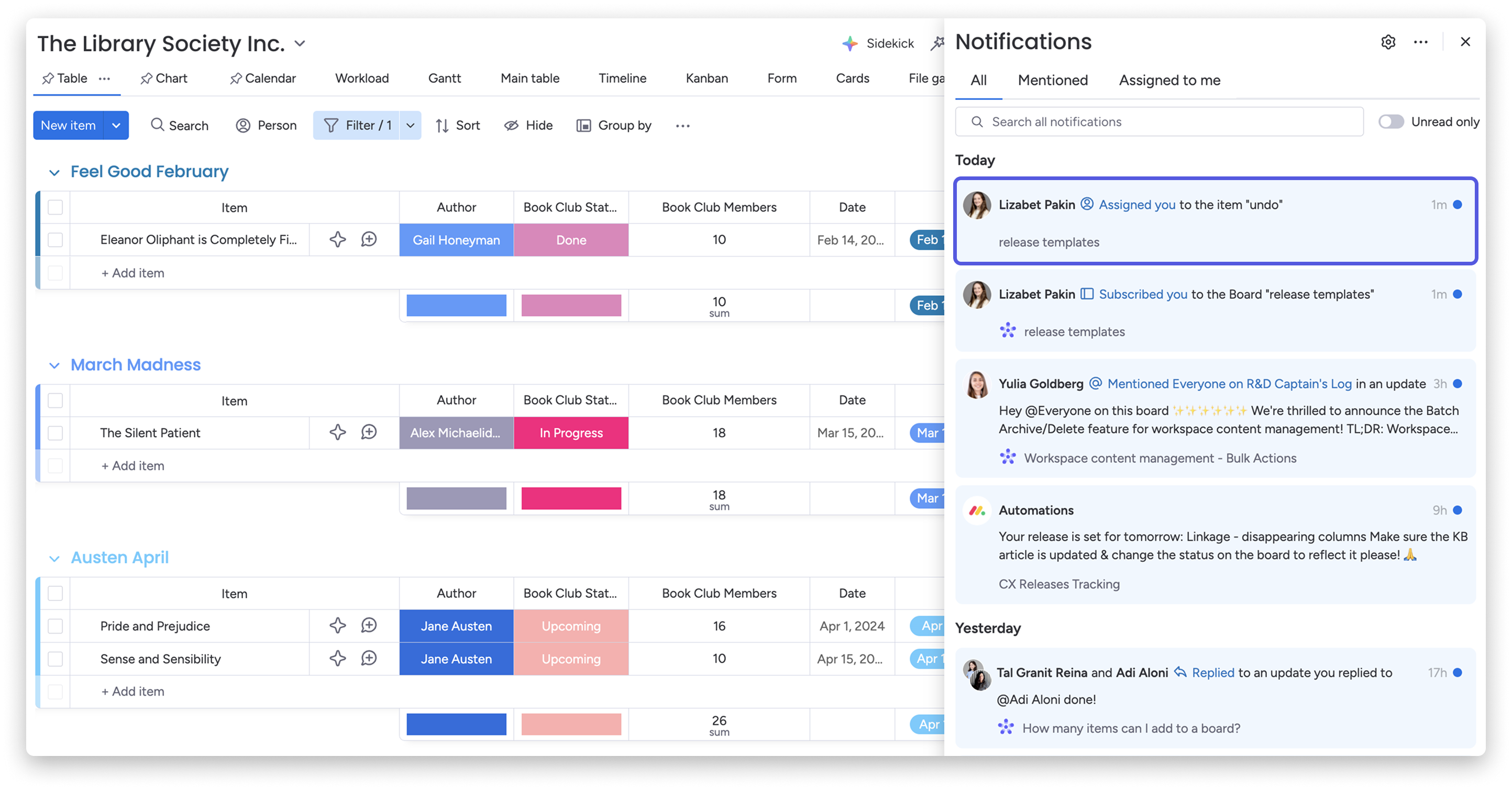Screen dimensions: 1512x790
Task: Click the pink Done status cell
Action: click(x=570, y=239)
